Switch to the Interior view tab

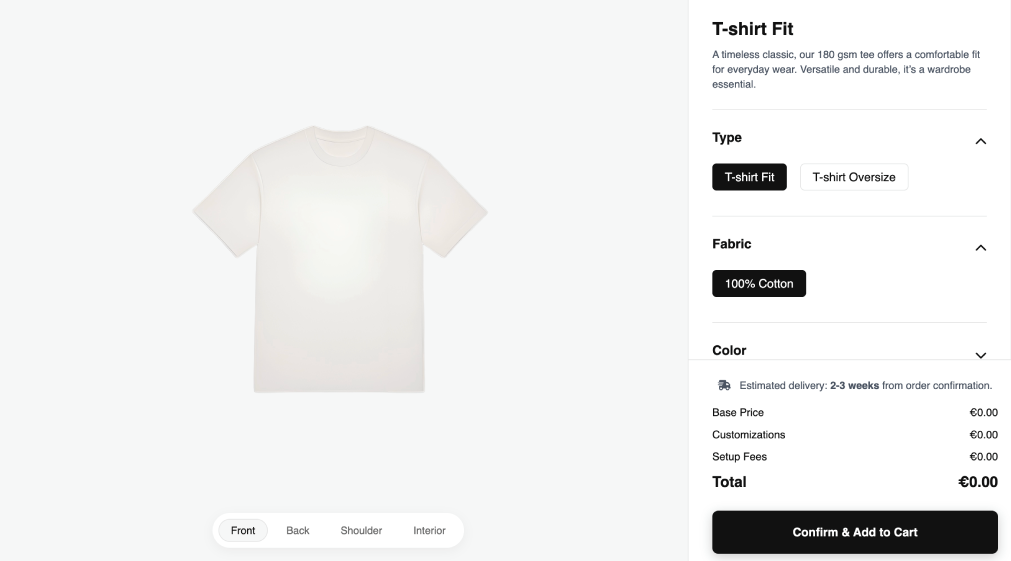click(429, 530)
